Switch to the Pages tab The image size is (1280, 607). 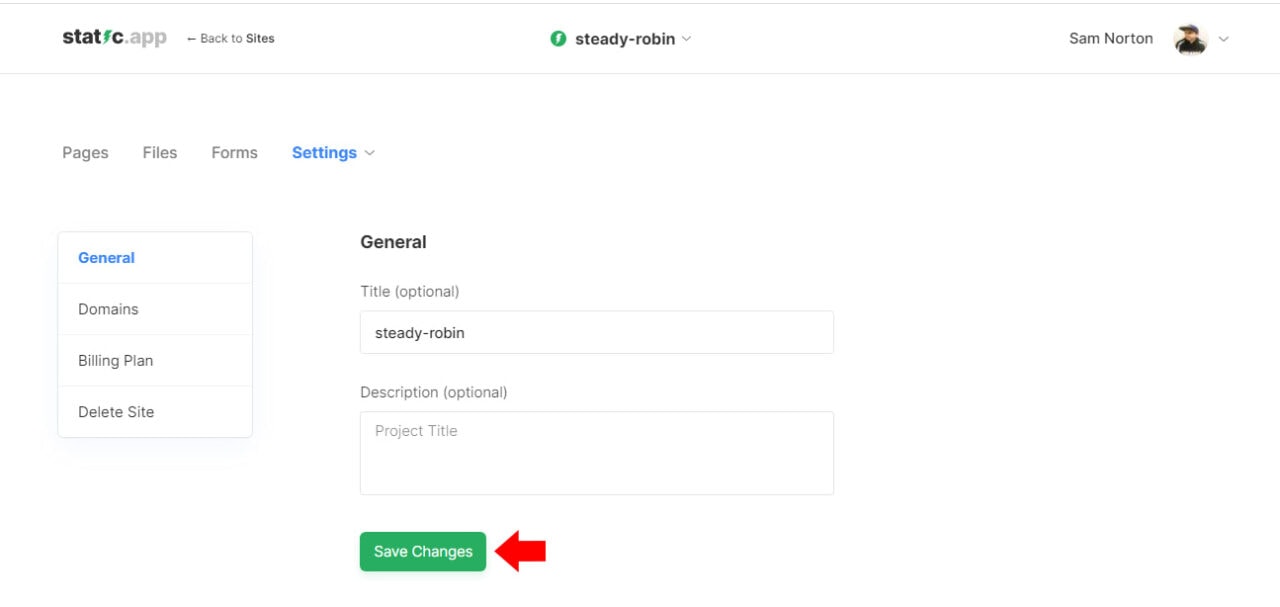coord(85,152)
